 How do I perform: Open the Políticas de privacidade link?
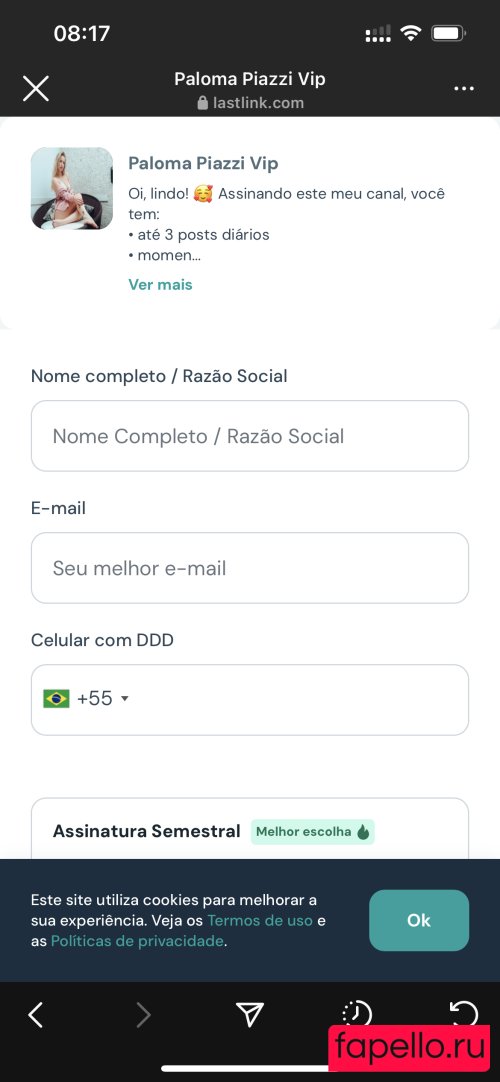pyautogui.click(x=137, y=941)
